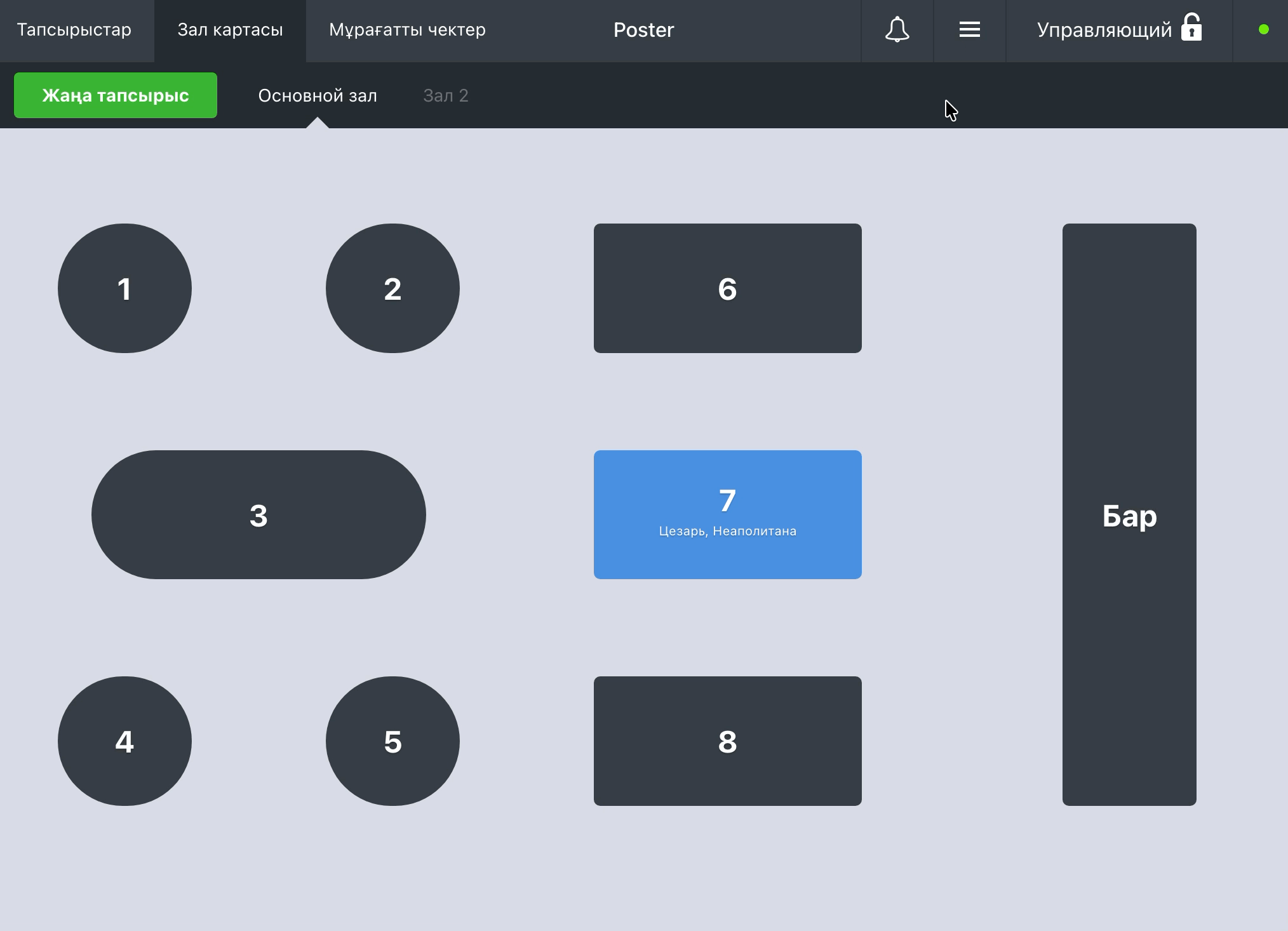This screenshot has height=931, width=1288.
Task: Open the Зал картасы tab
Action: click(x=230, y=30)
